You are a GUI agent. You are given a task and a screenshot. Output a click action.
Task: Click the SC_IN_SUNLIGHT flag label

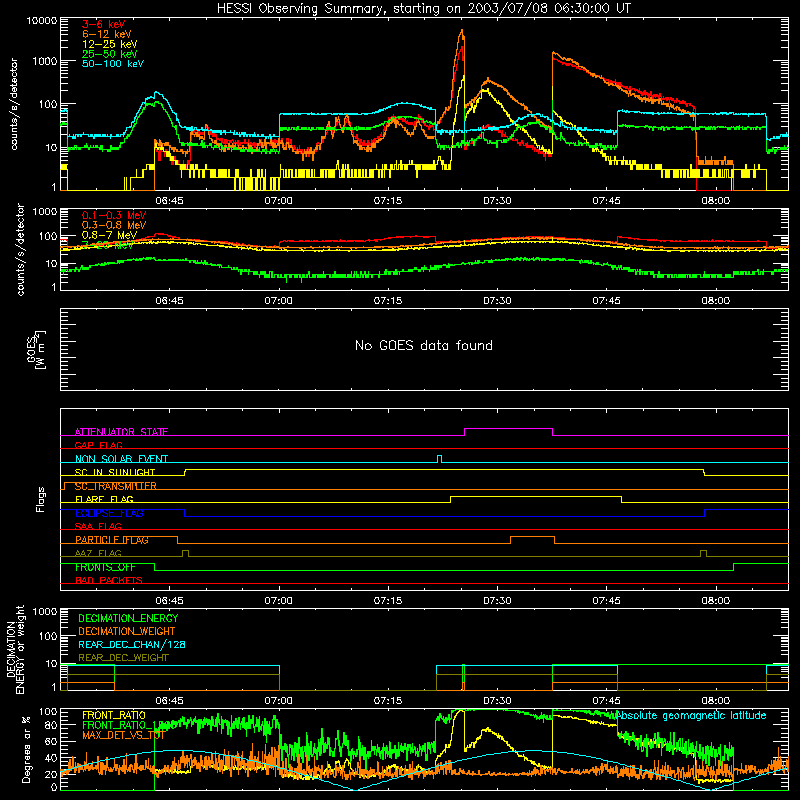click(x=115, y=472)
